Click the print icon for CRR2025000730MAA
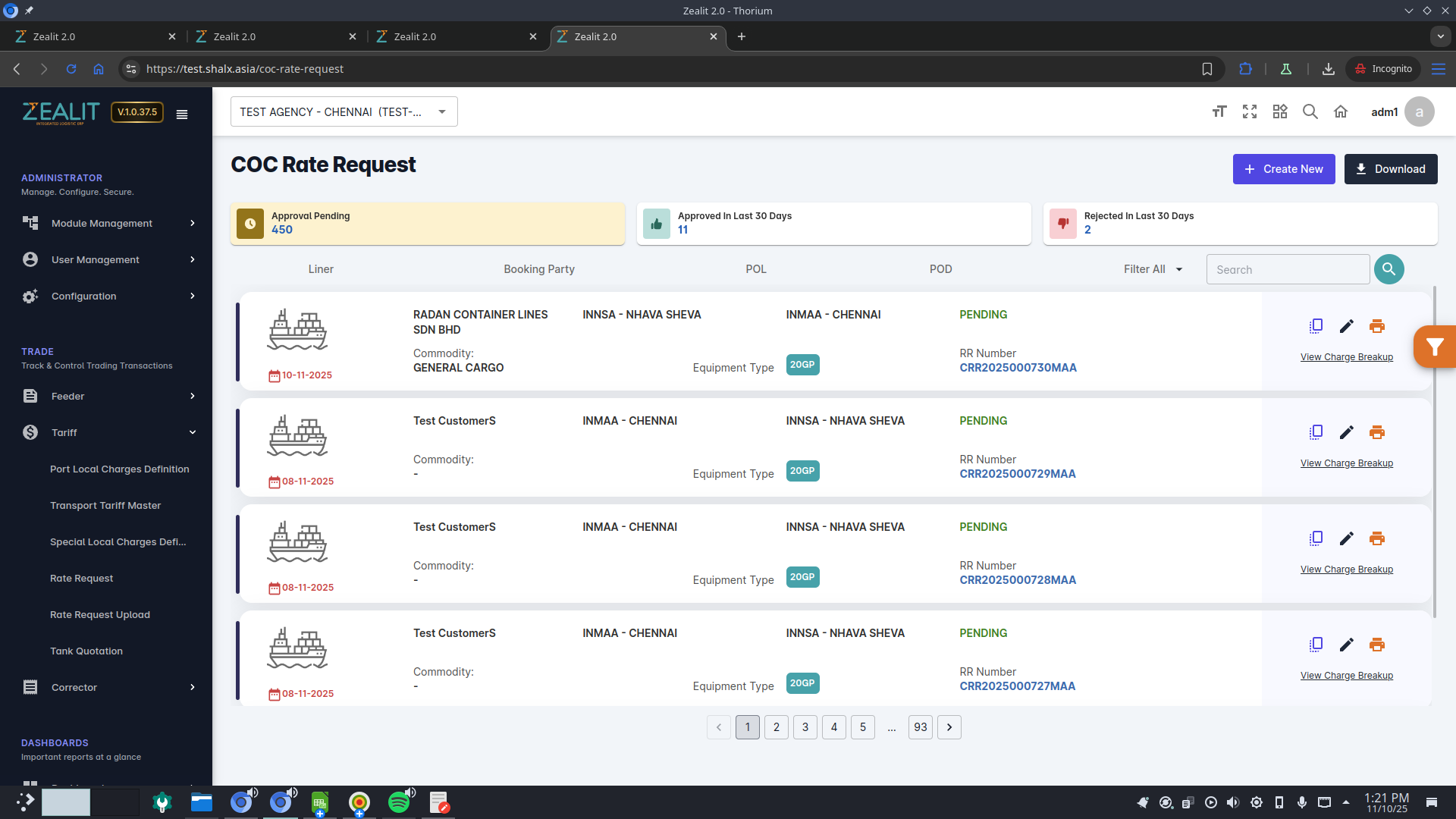The width and height of the screenshot is (1456, 819). 1377,326
